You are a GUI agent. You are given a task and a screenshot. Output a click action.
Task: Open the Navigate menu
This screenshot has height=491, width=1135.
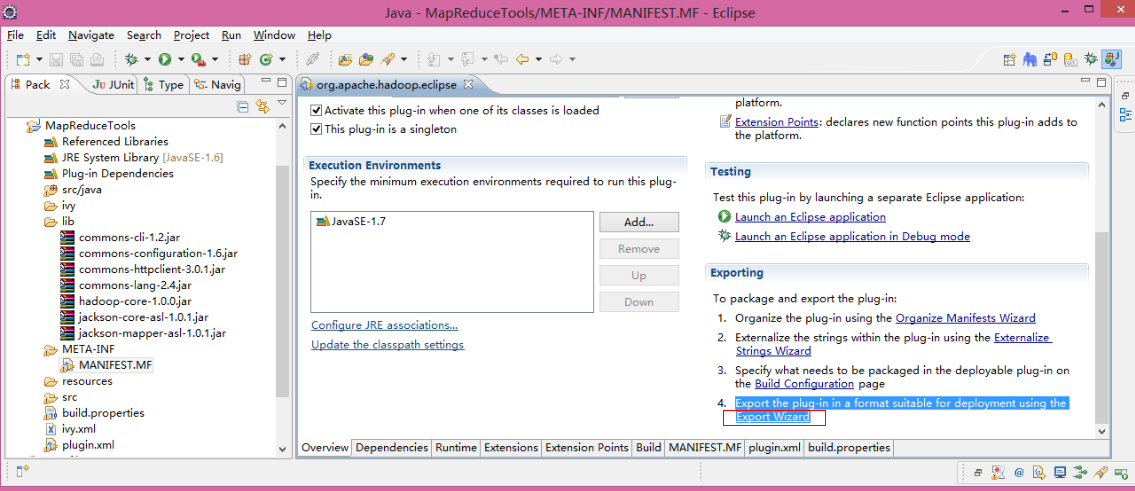[x=91, y=35]
